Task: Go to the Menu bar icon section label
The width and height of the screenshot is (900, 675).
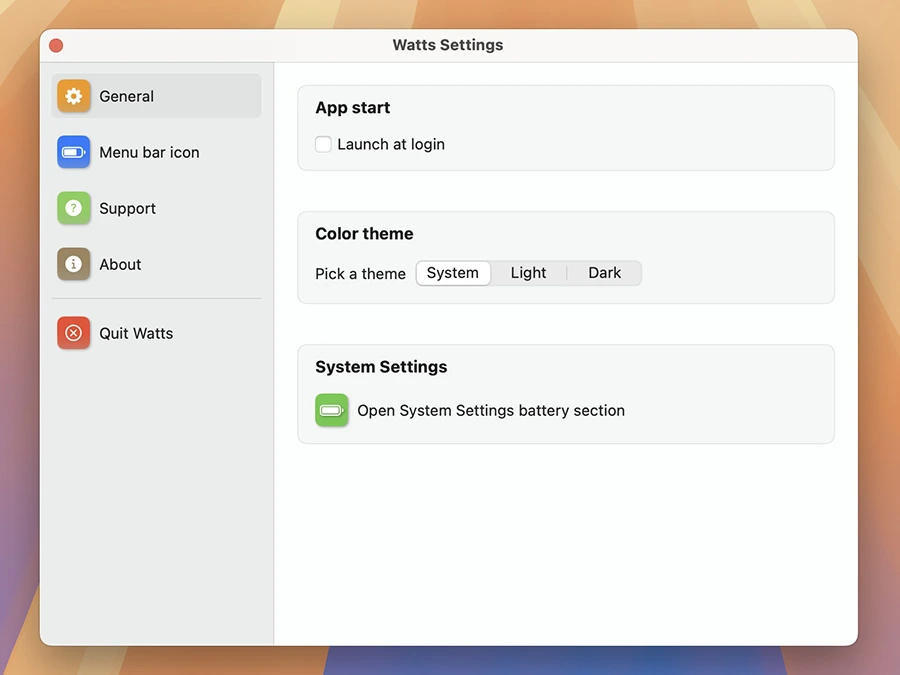Action: (149, 152)
